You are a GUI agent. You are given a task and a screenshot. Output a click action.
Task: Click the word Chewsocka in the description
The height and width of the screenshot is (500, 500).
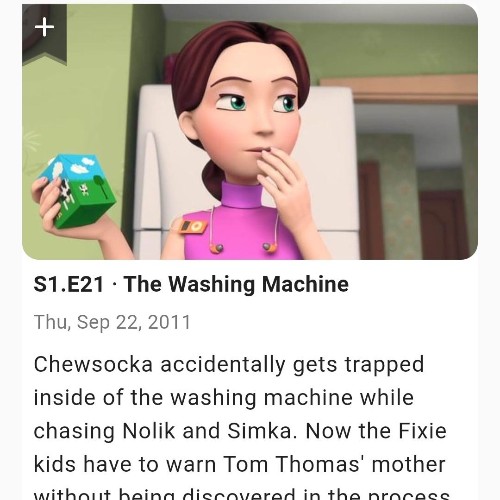93,364
